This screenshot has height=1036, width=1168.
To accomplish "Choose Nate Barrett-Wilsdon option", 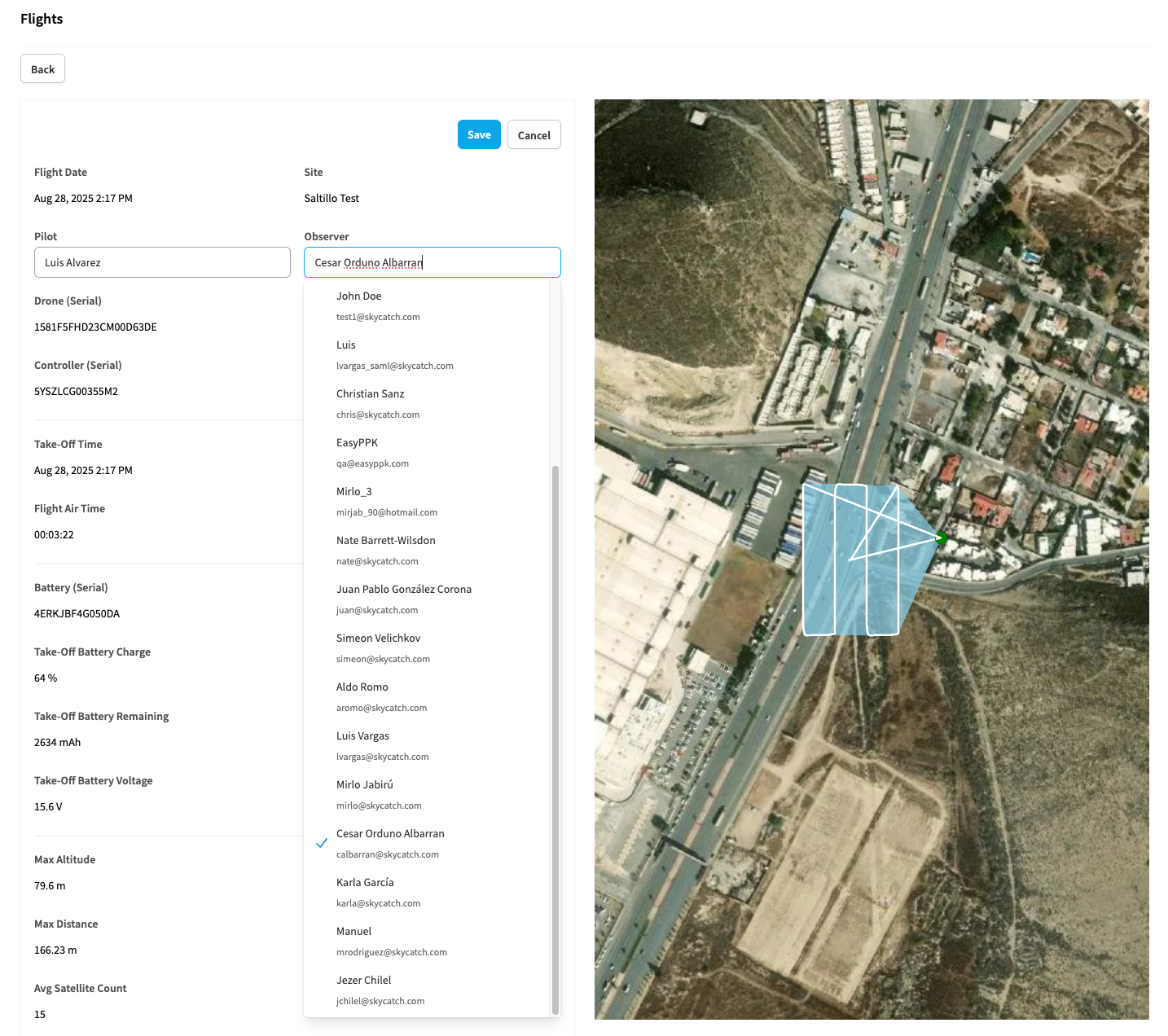I will [x=427, y=551].
